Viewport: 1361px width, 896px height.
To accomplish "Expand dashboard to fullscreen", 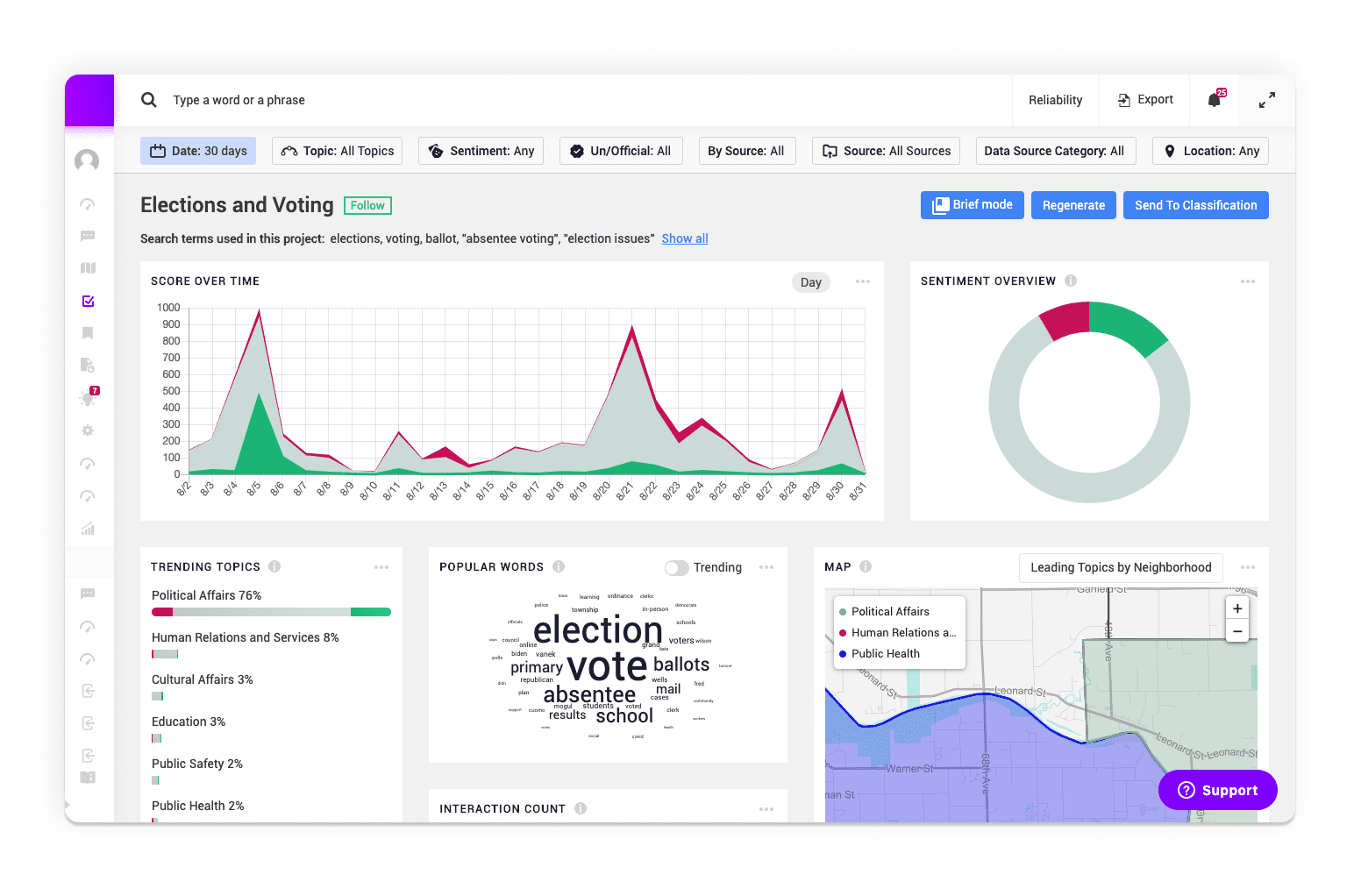I will [1267, 100].
